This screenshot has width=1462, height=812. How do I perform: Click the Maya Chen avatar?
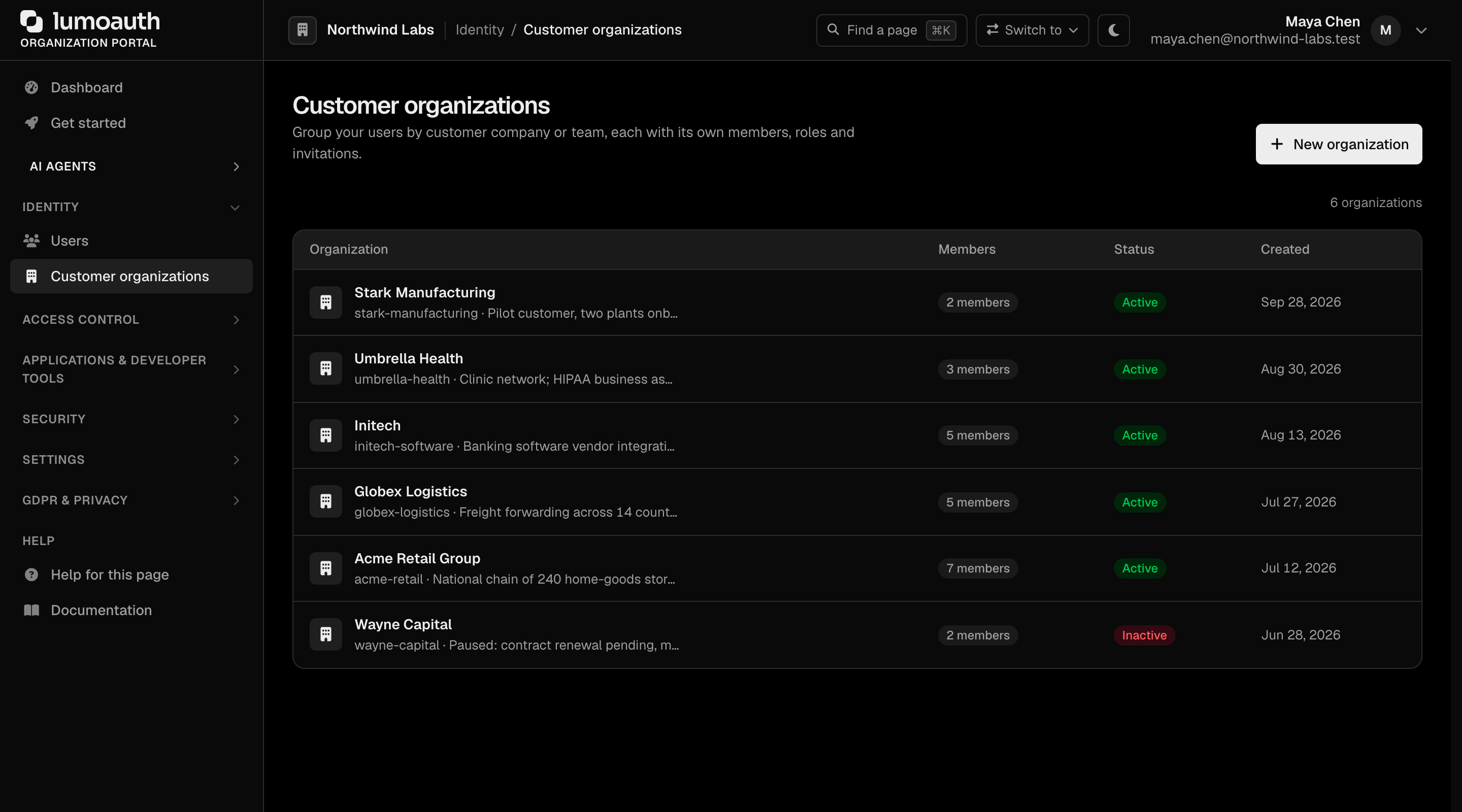tap(1385, 30)
